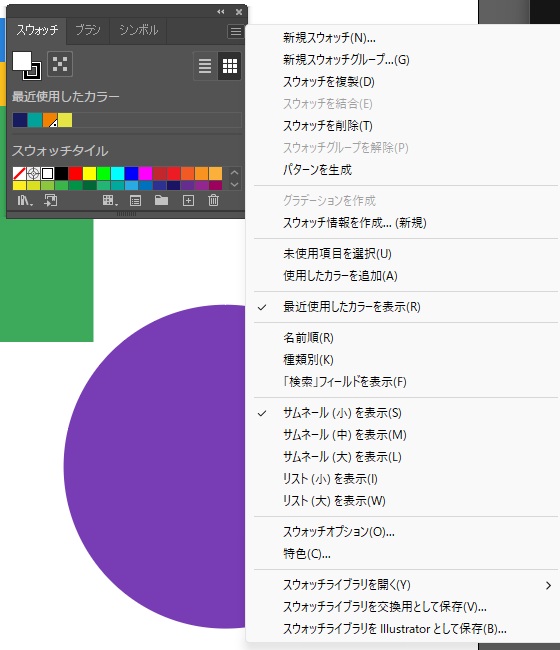Image resolution: width=560 pixels, height=650 pixels.
Task: Select the pure red swatch tile
Action: coord(75,173)
